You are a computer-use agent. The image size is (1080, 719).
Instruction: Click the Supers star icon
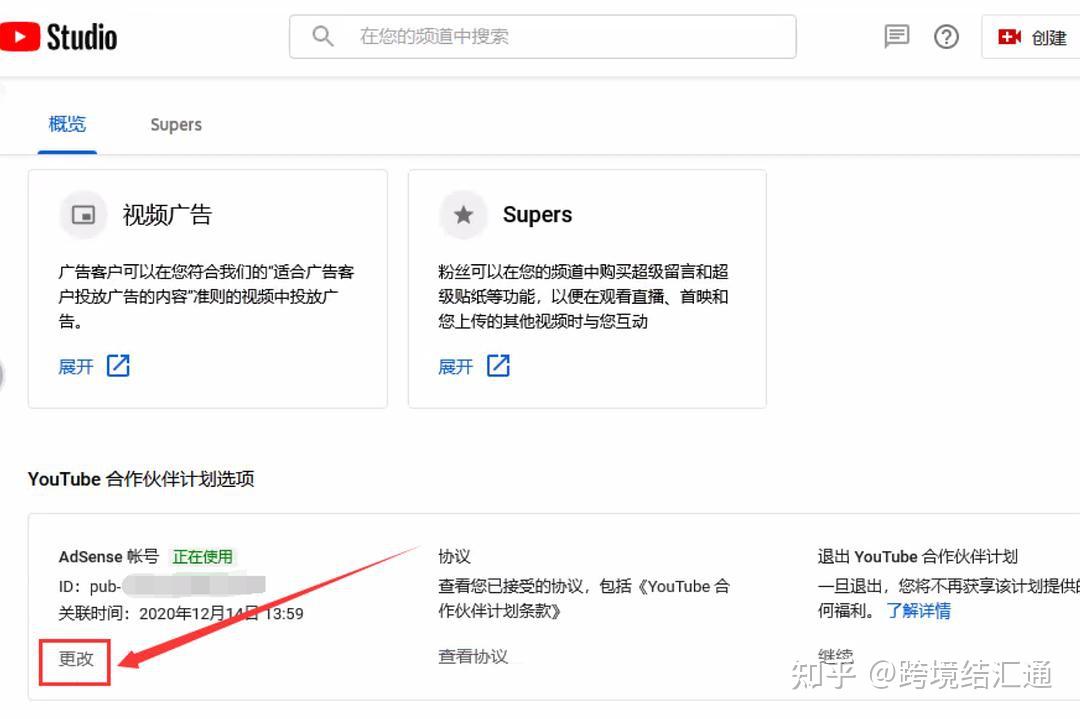[x=464, y=215]
